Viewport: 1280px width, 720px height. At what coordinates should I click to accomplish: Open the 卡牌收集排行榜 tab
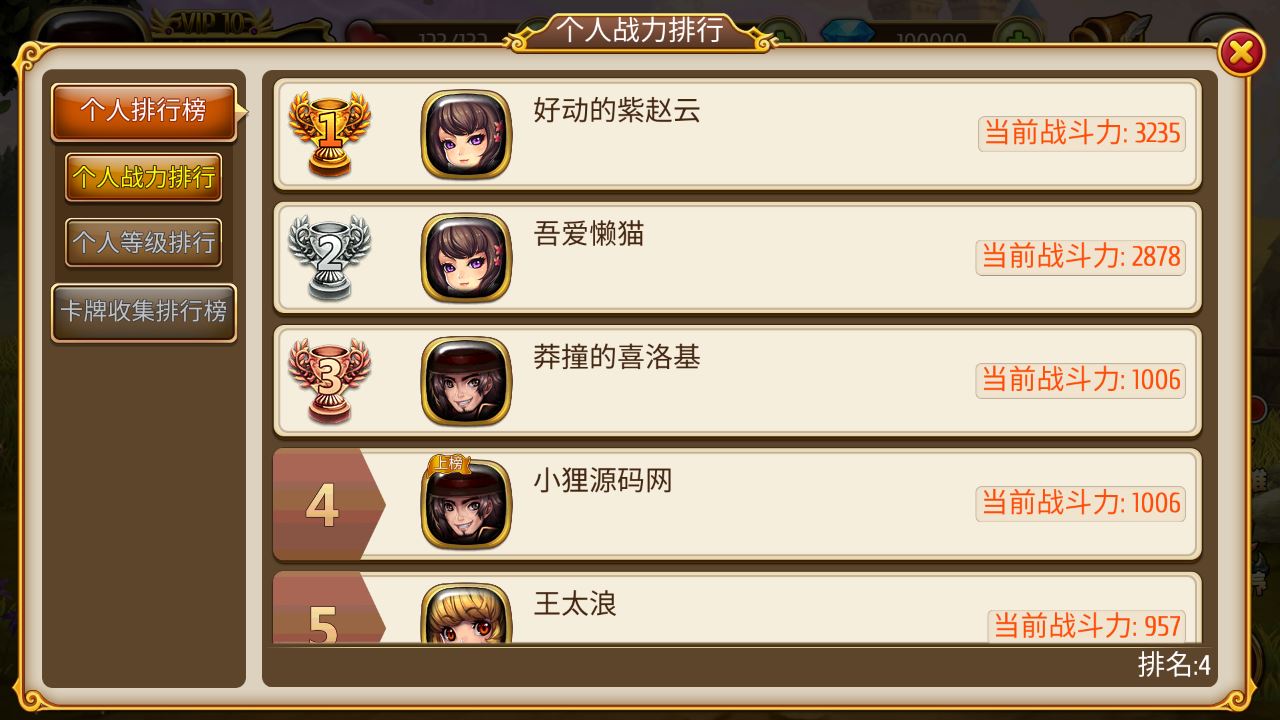[x=144, y=312]
